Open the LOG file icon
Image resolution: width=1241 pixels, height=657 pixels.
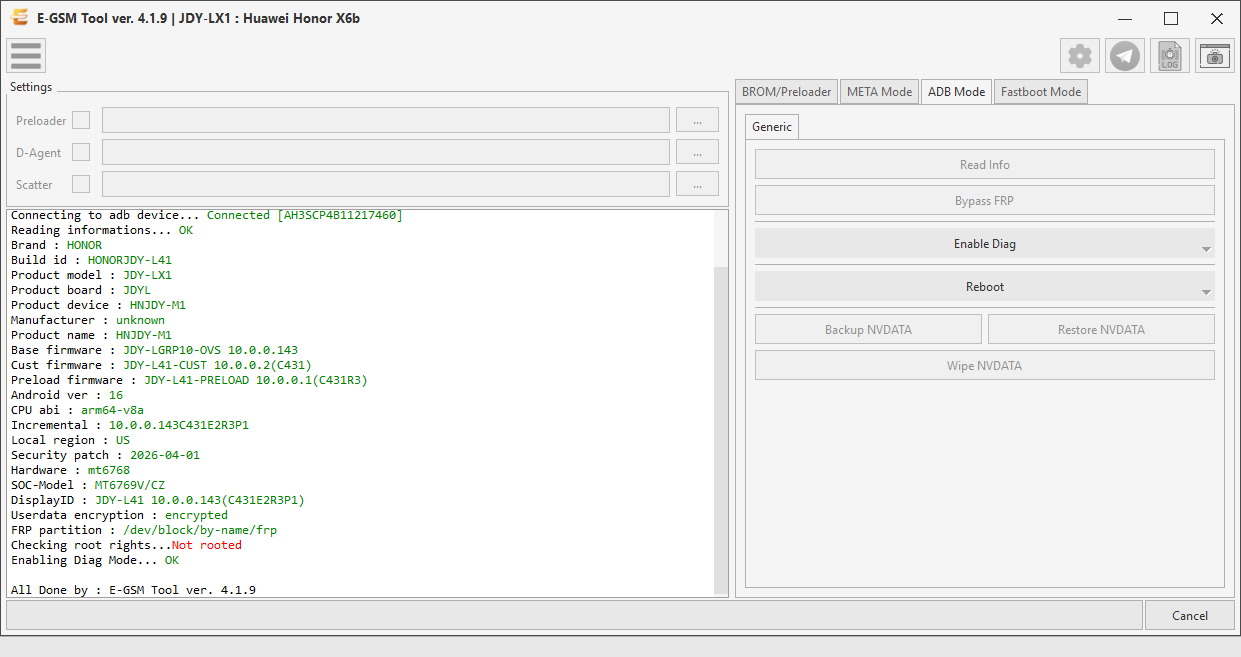1170,56
